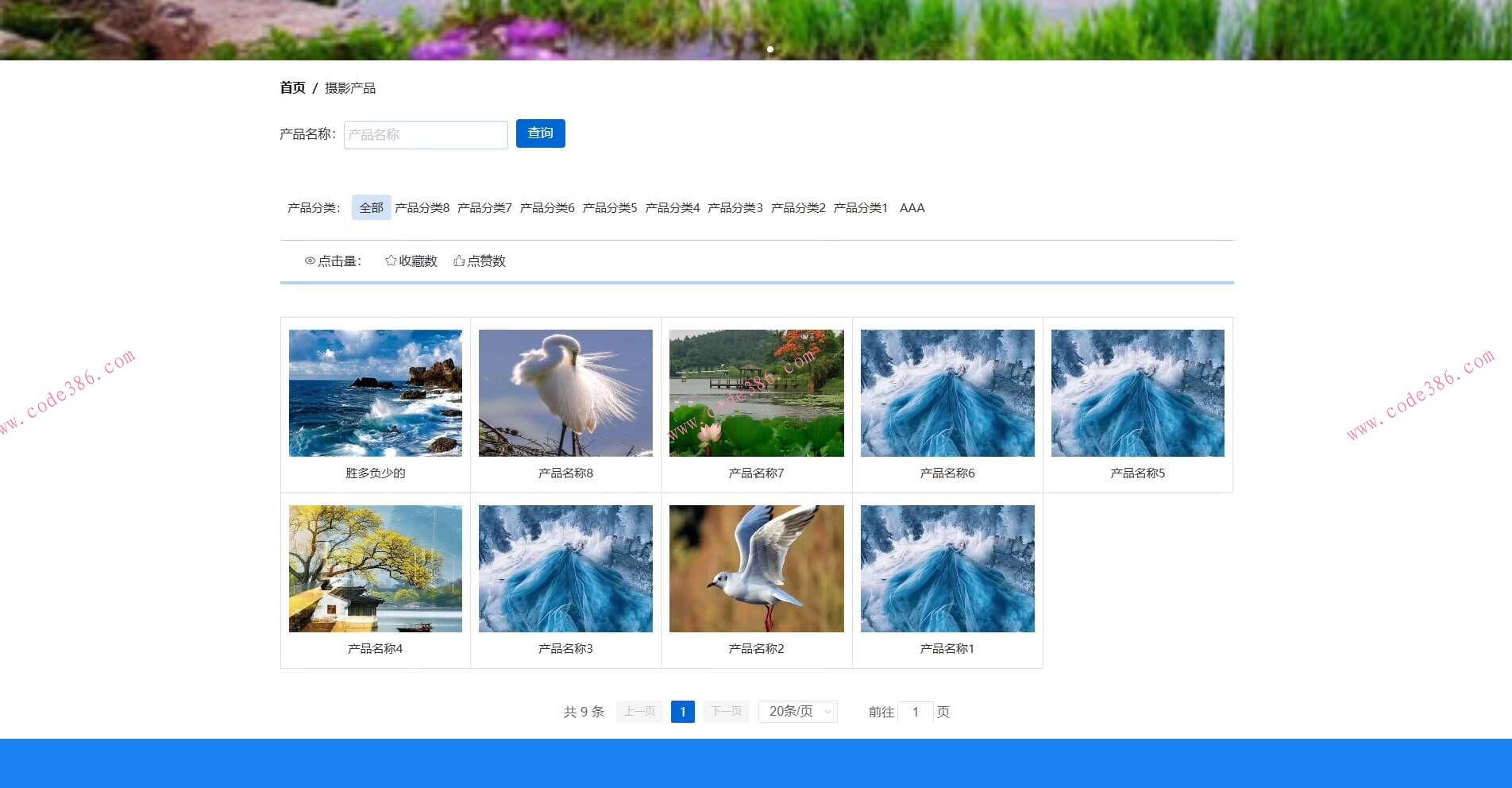Click the 前往 page jump input box
1512x788 pixels.
[x=915, y=712]
